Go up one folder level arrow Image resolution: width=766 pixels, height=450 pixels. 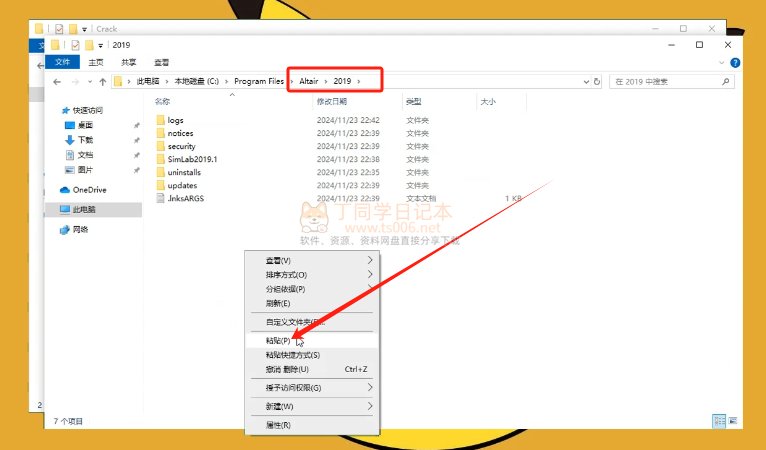click(x=103, y=82)
